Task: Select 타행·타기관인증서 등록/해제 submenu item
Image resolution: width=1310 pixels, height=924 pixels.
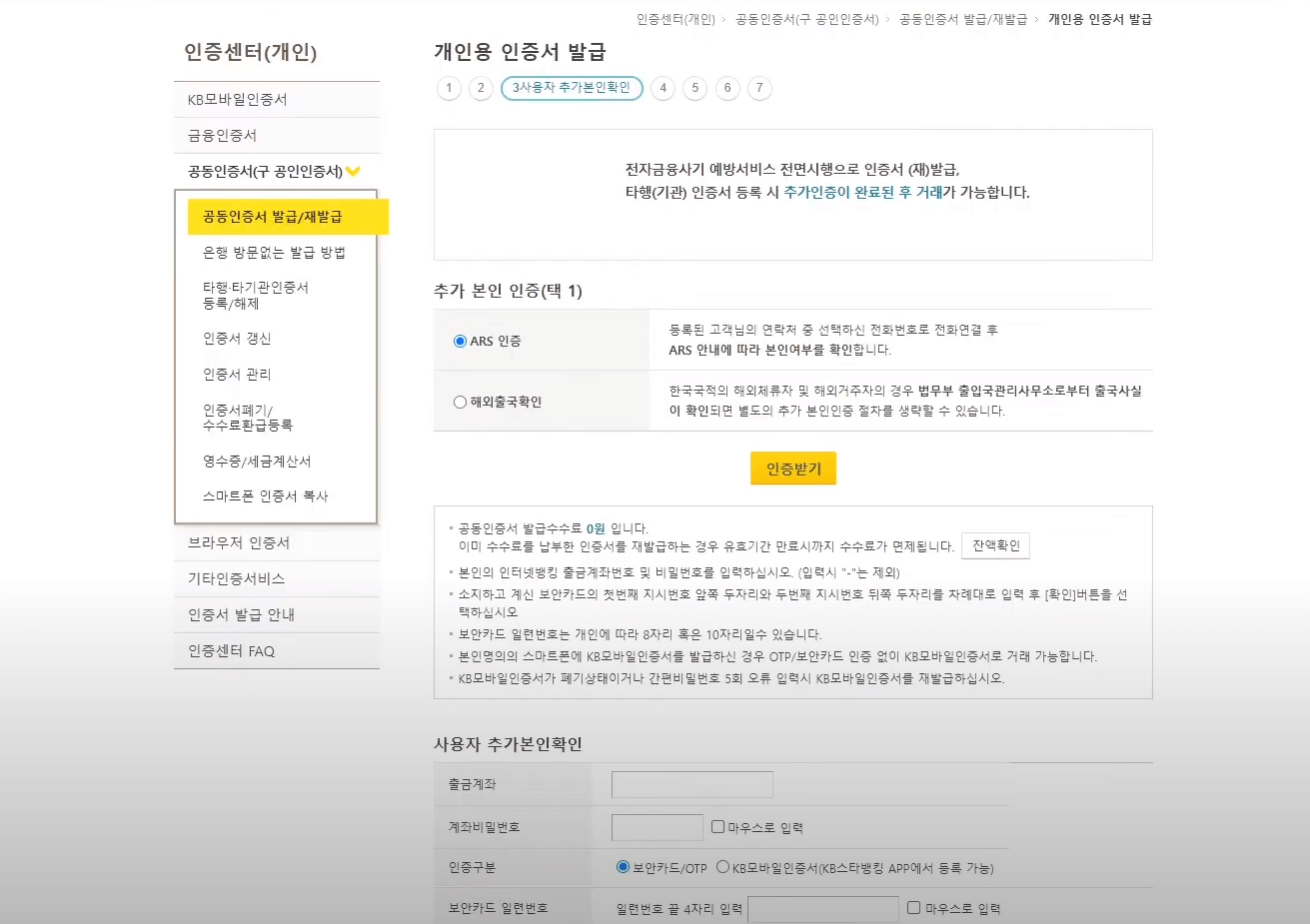Action: [256, 296]
